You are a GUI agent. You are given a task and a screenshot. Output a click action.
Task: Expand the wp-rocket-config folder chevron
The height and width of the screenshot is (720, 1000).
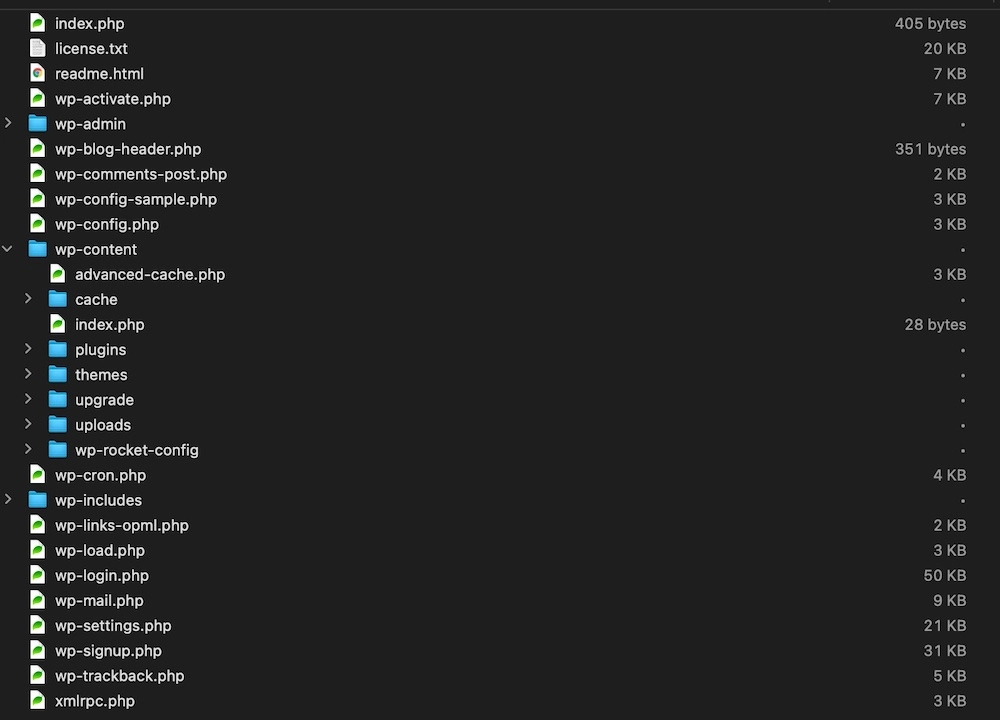[28, 449]
